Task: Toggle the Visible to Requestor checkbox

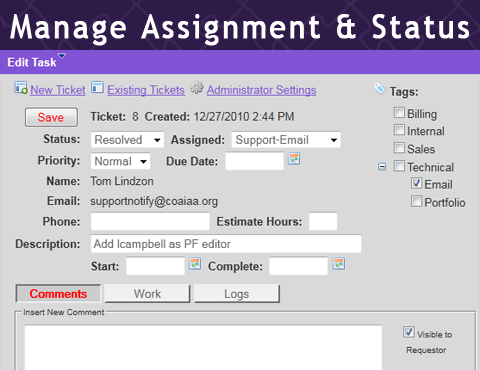Action: point(409,332)
